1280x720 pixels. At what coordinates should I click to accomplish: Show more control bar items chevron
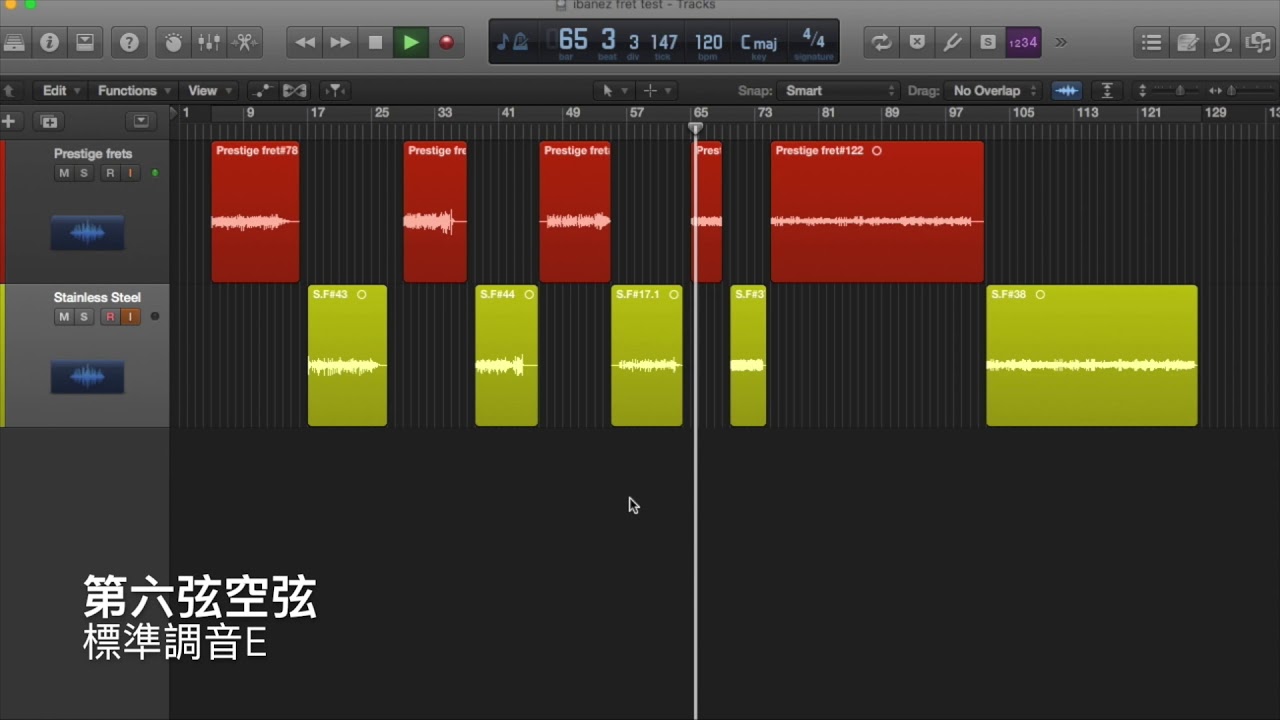(1061, 42)
